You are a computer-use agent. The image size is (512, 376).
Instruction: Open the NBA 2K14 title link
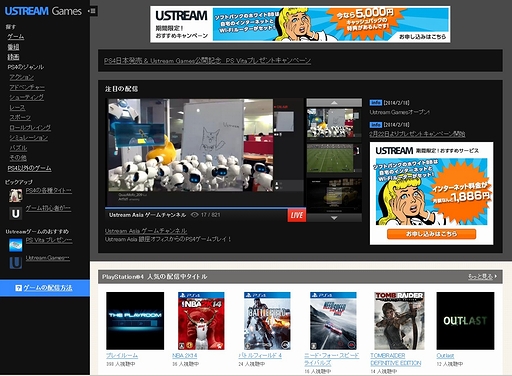(185, 356)
